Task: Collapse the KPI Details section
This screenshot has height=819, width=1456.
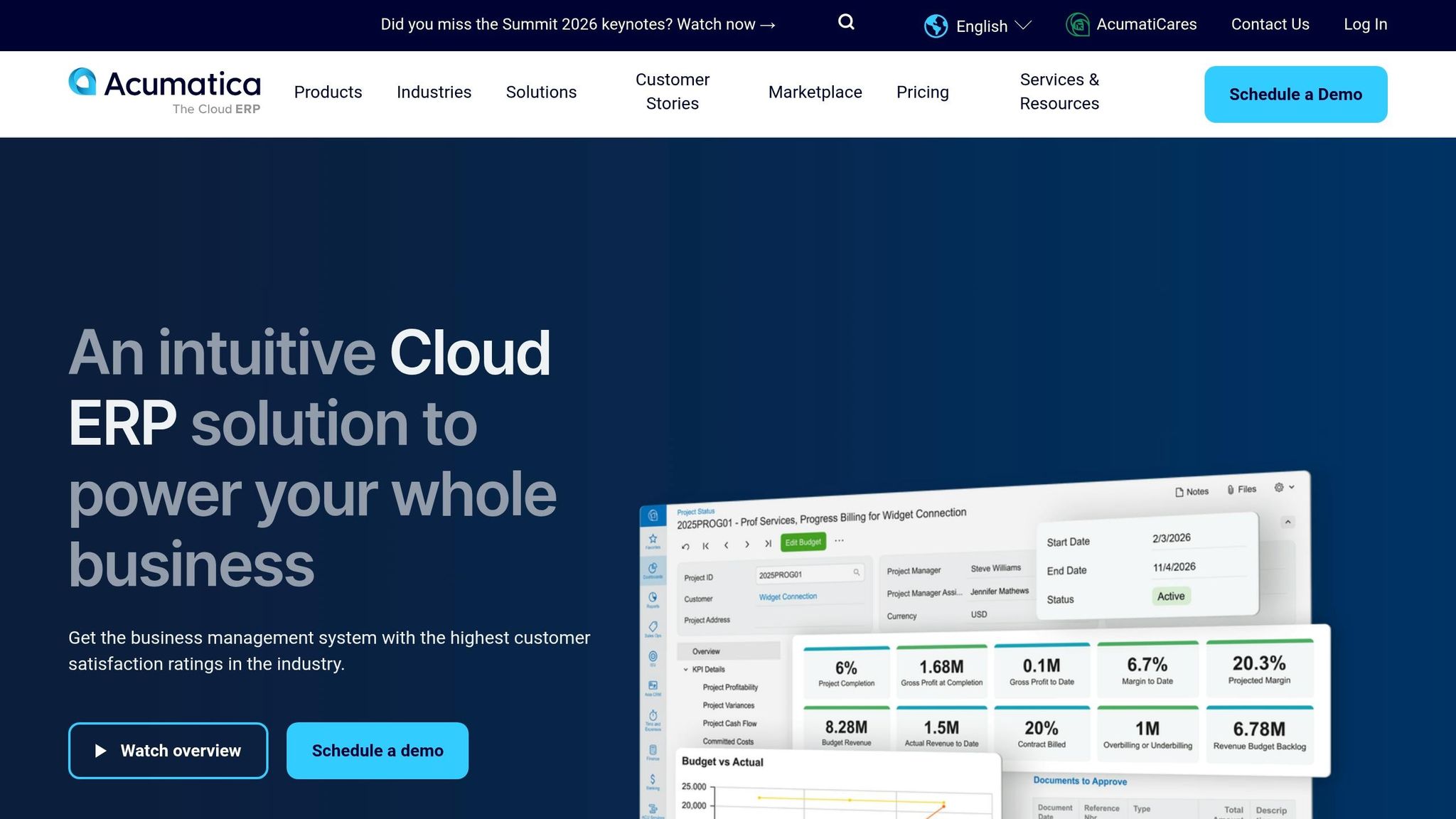Action: click(685, 670)
